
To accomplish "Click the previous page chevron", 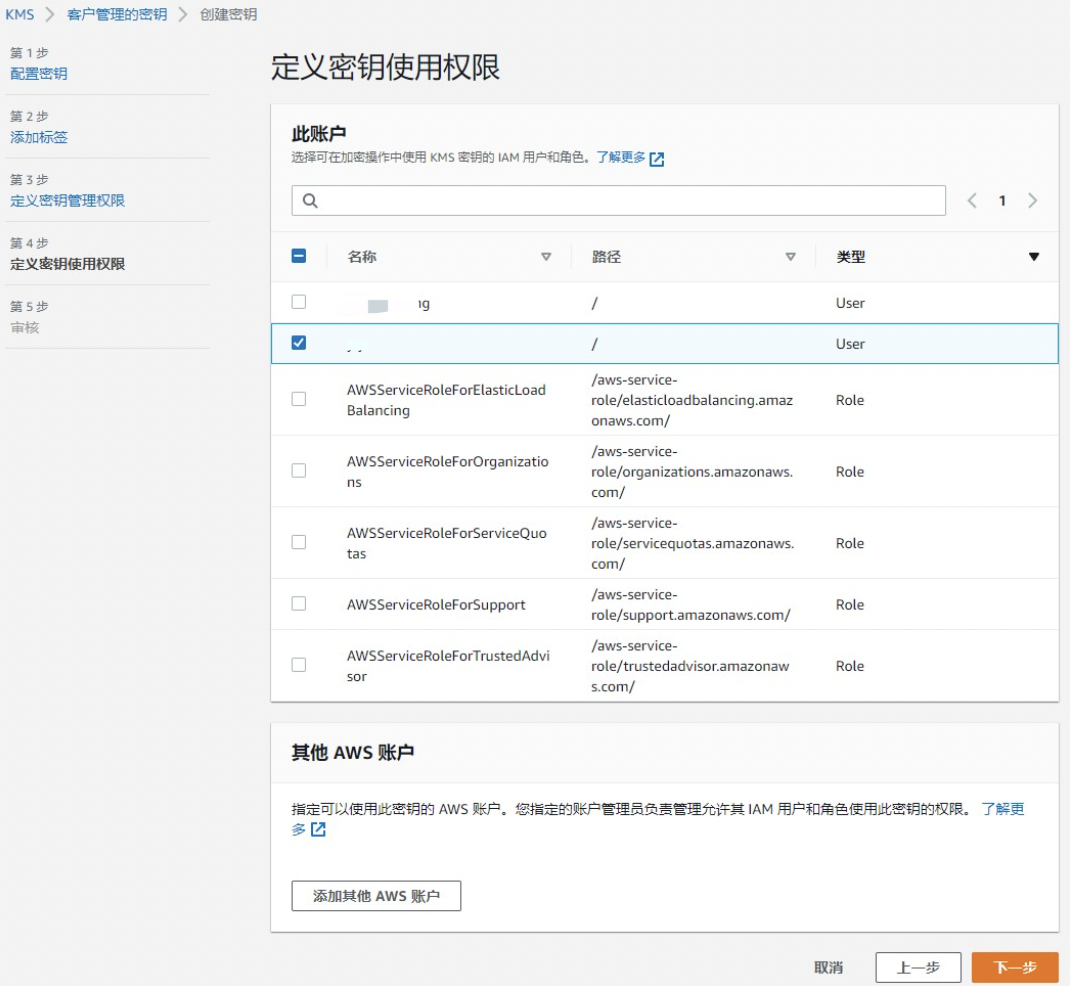I will click(971, 200).
